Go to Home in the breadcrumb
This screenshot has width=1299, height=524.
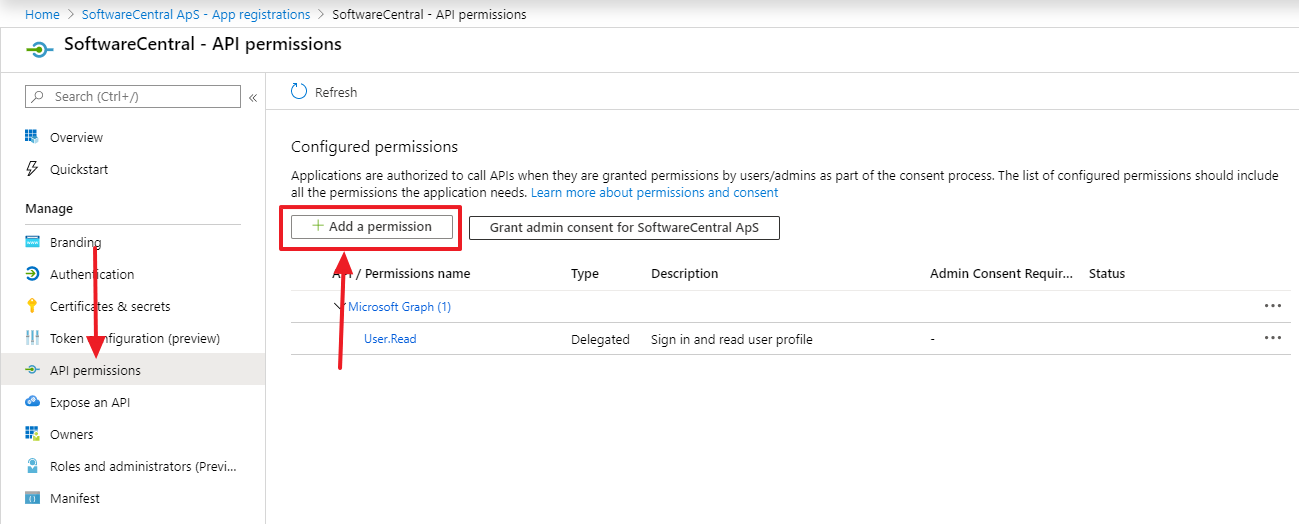(42, 15)
